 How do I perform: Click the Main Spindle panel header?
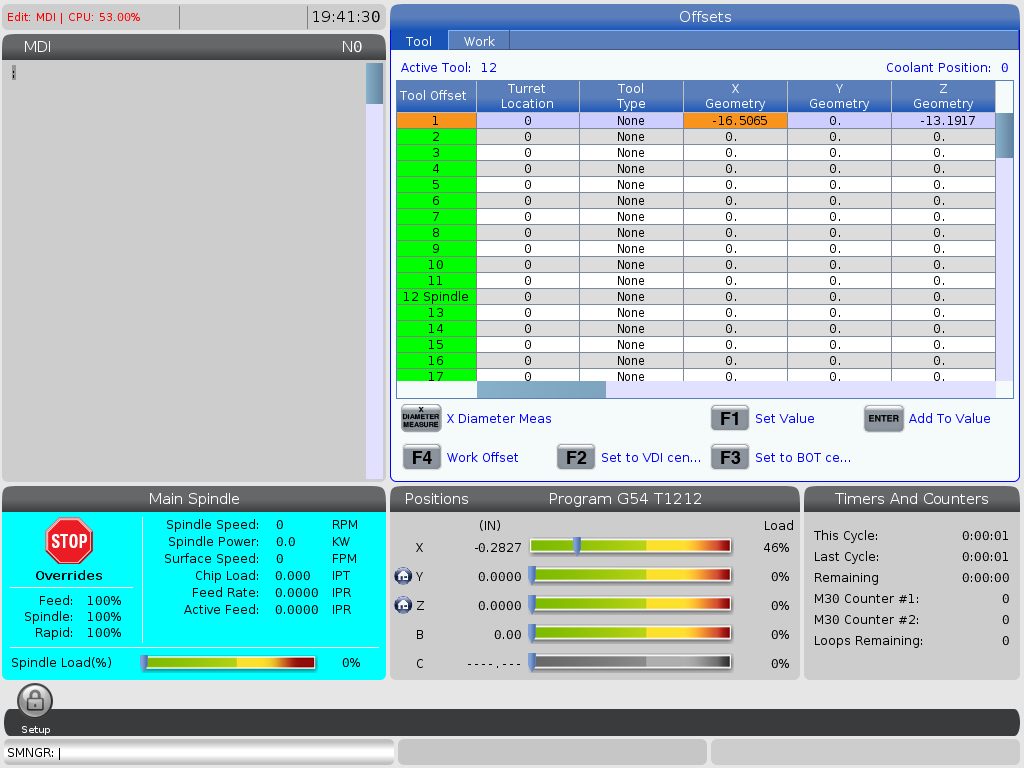pos(194,499)
